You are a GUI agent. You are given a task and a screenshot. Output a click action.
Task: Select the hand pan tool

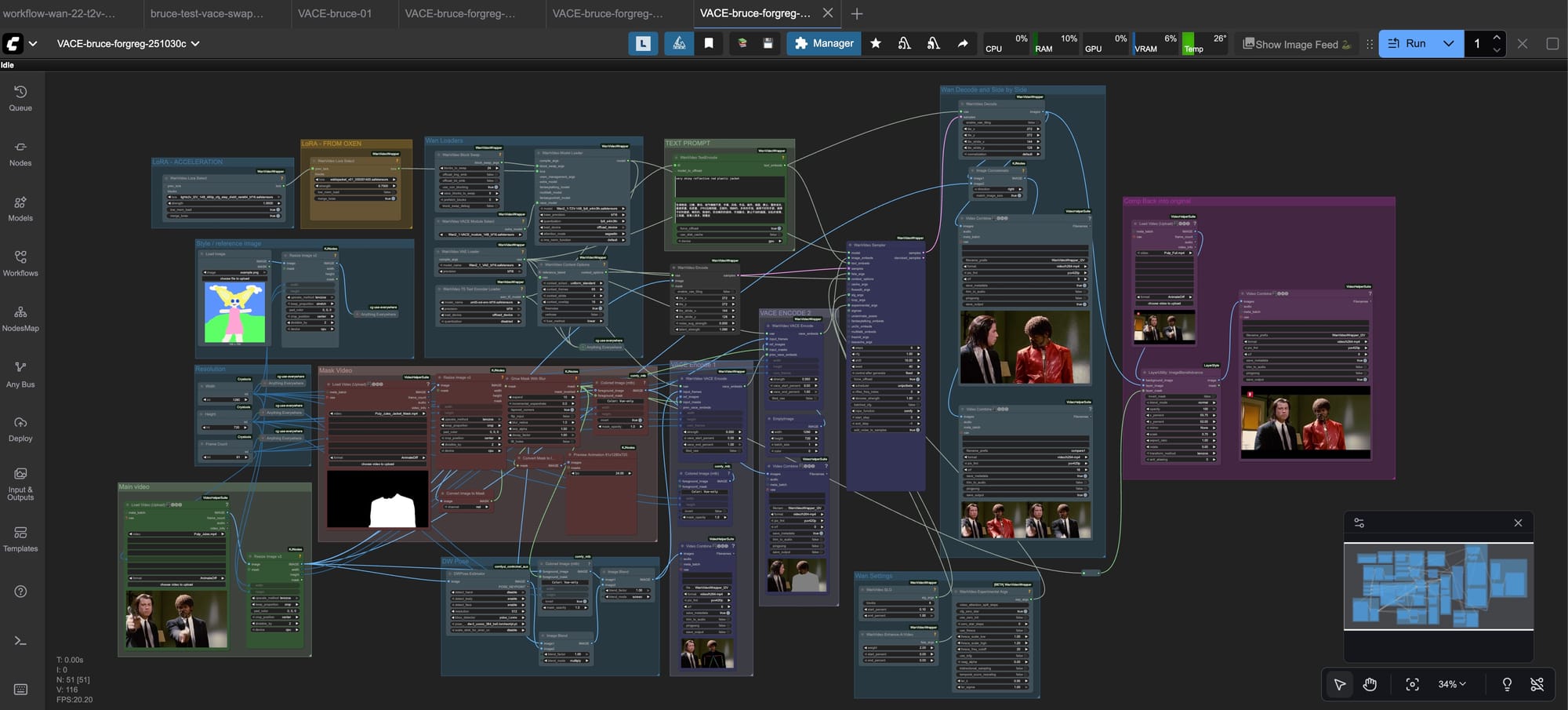(1370, 684)
